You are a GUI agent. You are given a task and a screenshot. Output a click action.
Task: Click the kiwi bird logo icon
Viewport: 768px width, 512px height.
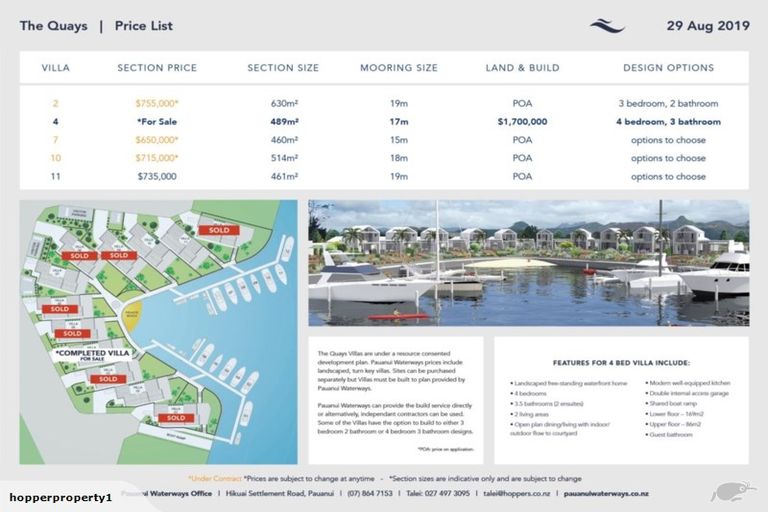[732, 492]
